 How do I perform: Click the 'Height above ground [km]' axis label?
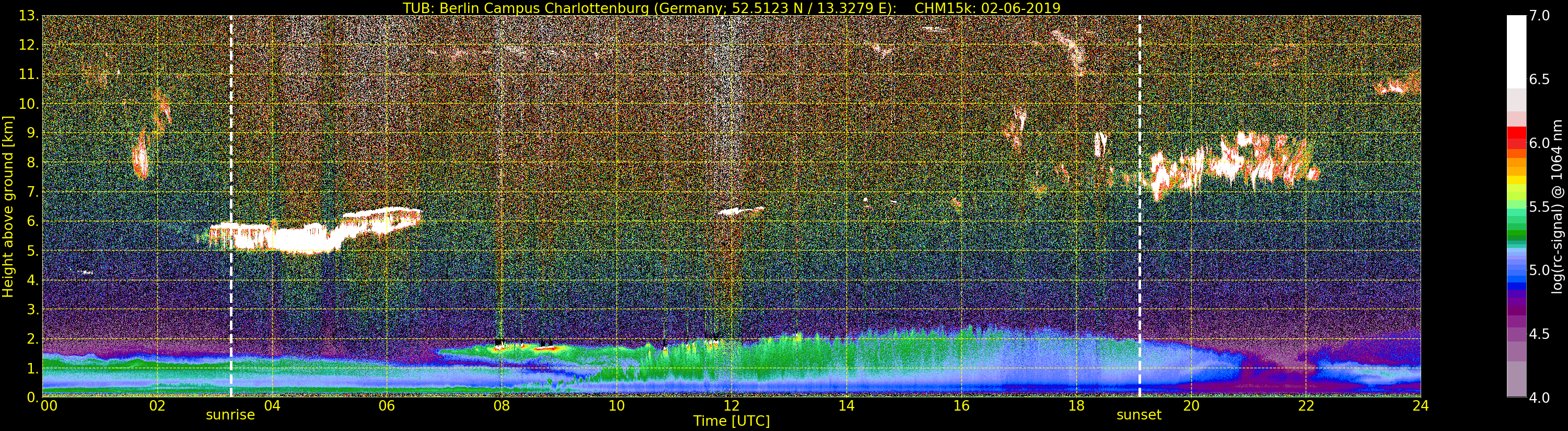tap(8, 207)
